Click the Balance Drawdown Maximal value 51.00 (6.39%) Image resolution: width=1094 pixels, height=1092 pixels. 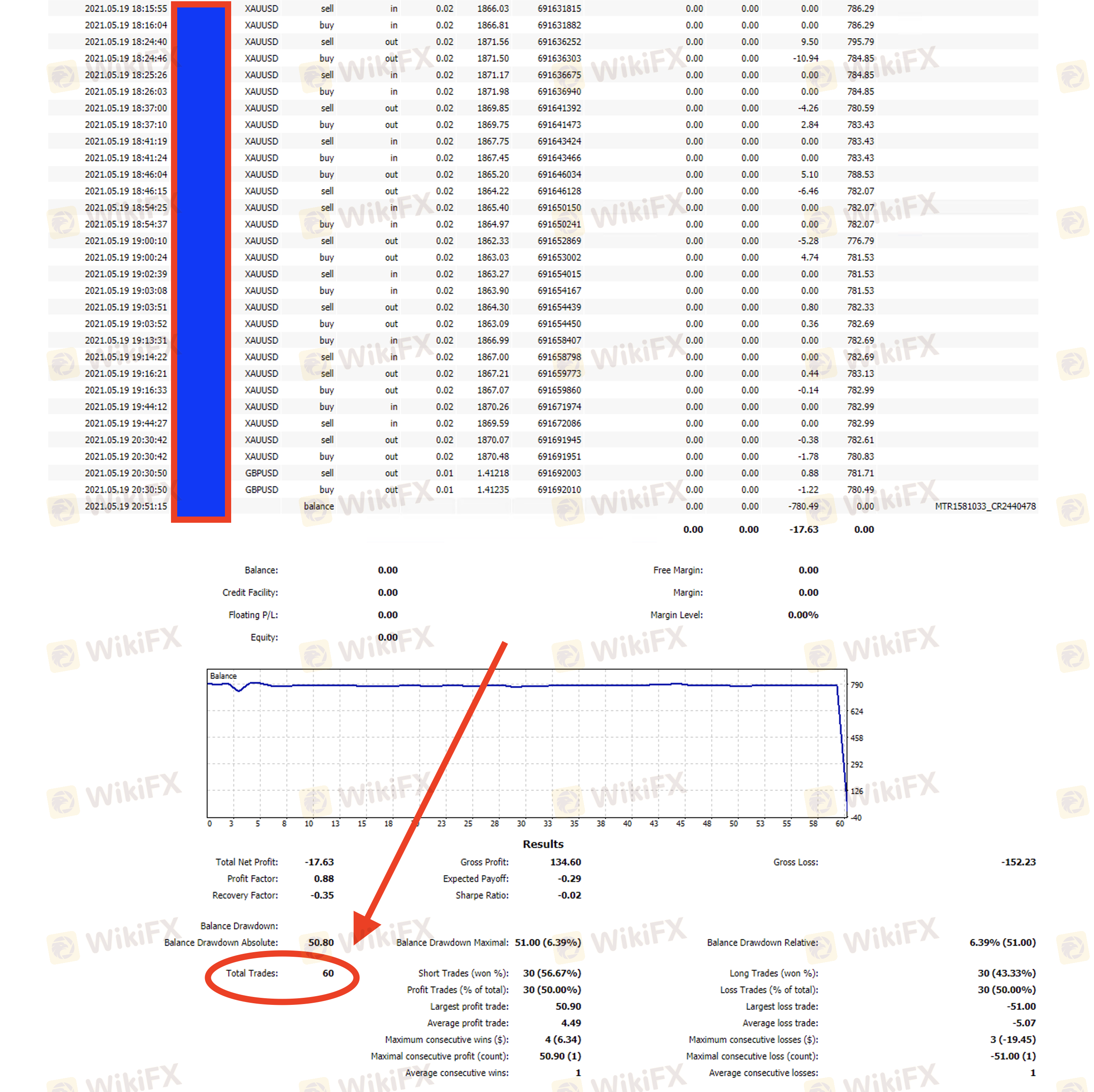(x=547, y=943)
